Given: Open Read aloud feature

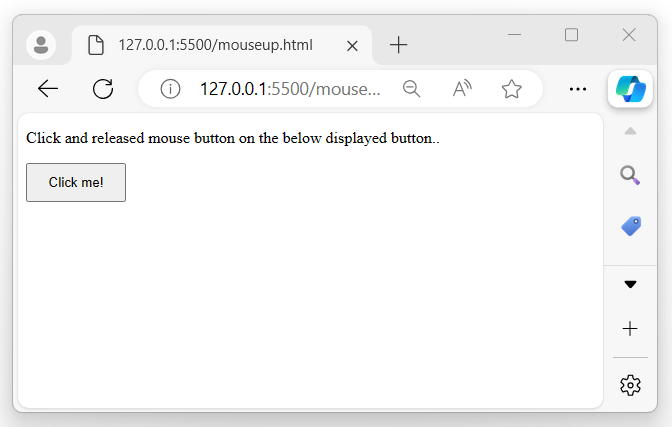Looking at the screenshot, I should 461,89.
